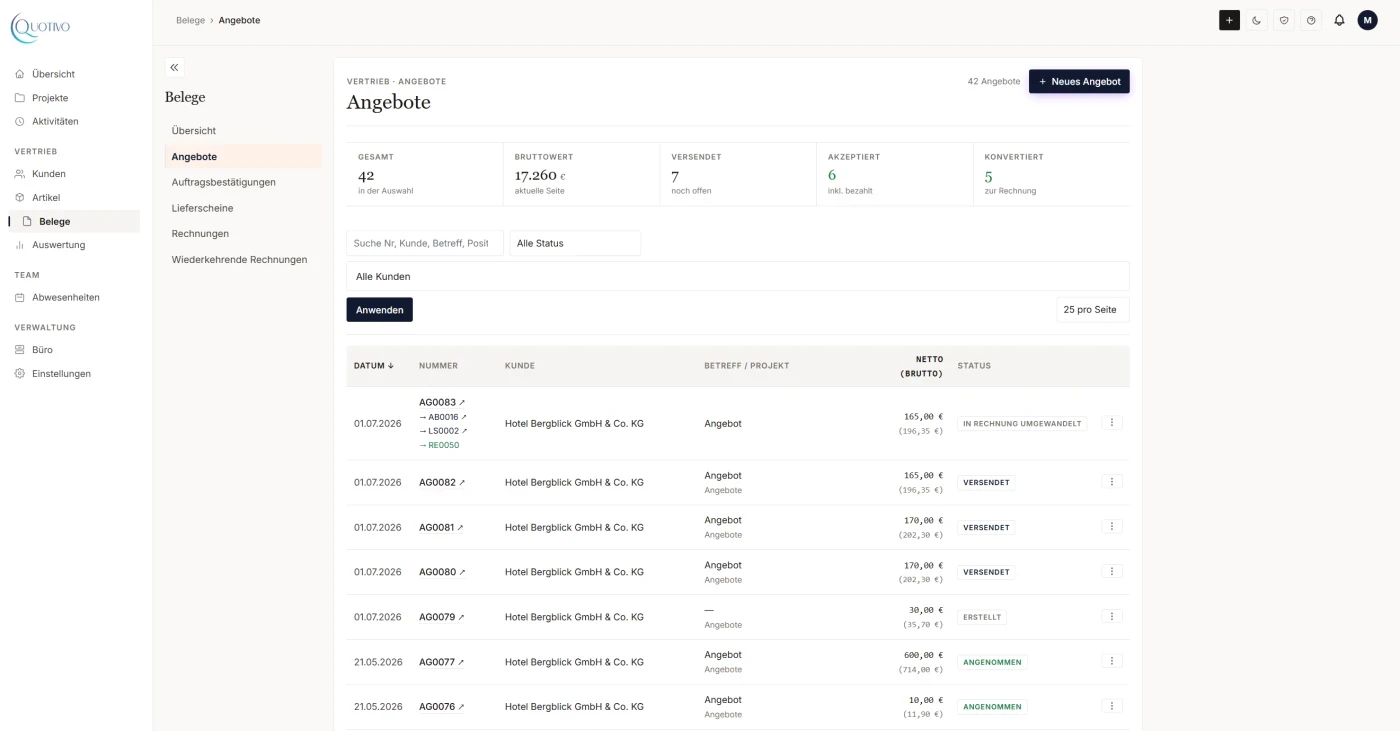Screen dimensions: 1400x731
Task: Click the Angenommen badge for AG0077
Action: [992, 662]
